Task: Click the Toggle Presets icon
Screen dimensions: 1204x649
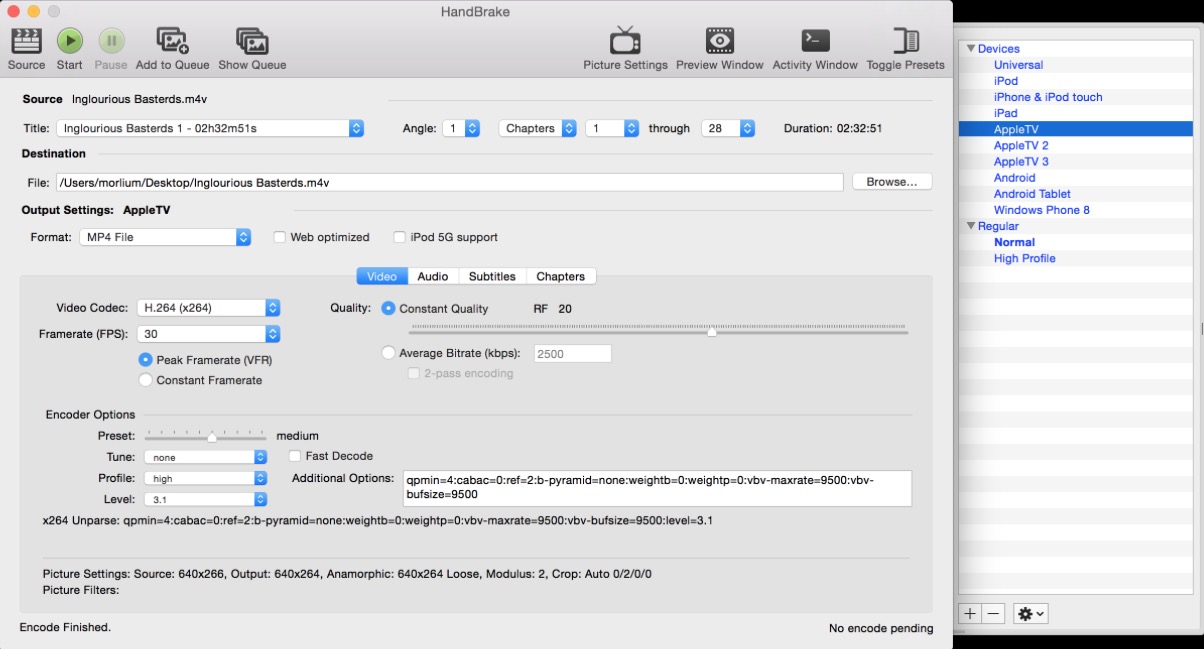Action: [x=906, y=41]
